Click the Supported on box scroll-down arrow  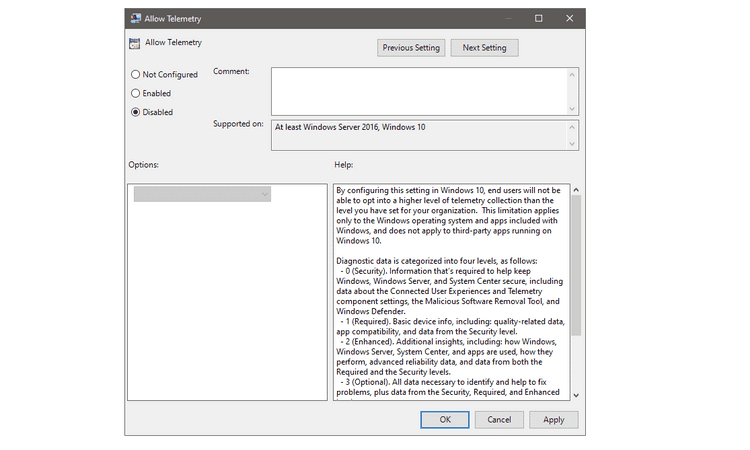[572, 143]
